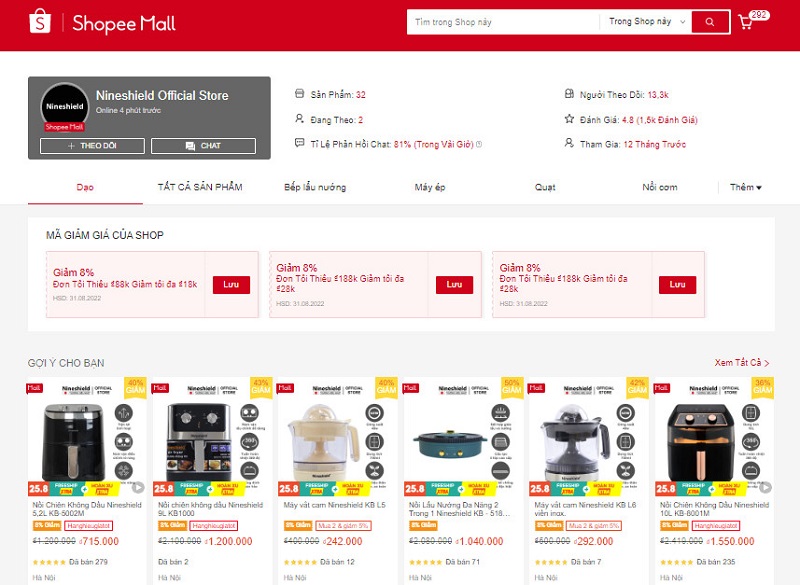
Task: Start a conversation with CHAT button
Action: pyautogui.click(x=204, y=146)
